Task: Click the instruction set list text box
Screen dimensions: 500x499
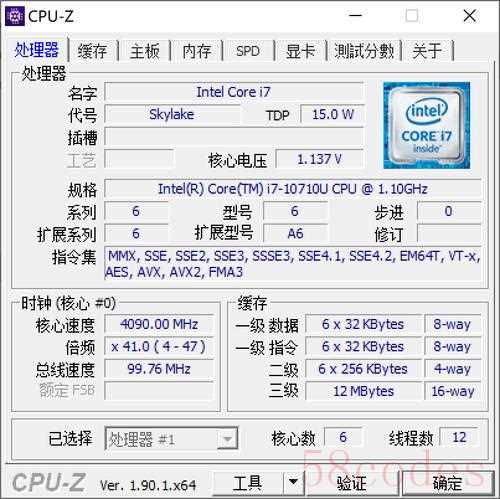Action: pos(293,264)
